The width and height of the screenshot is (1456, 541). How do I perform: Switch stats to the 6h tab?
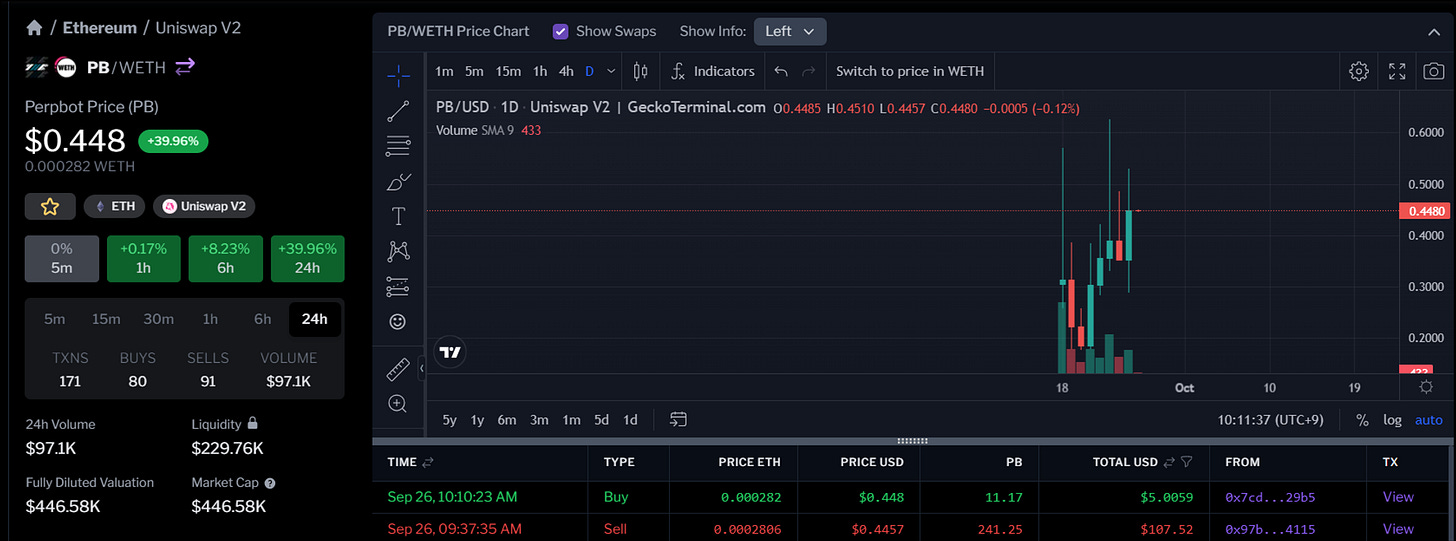click(262, 319)
